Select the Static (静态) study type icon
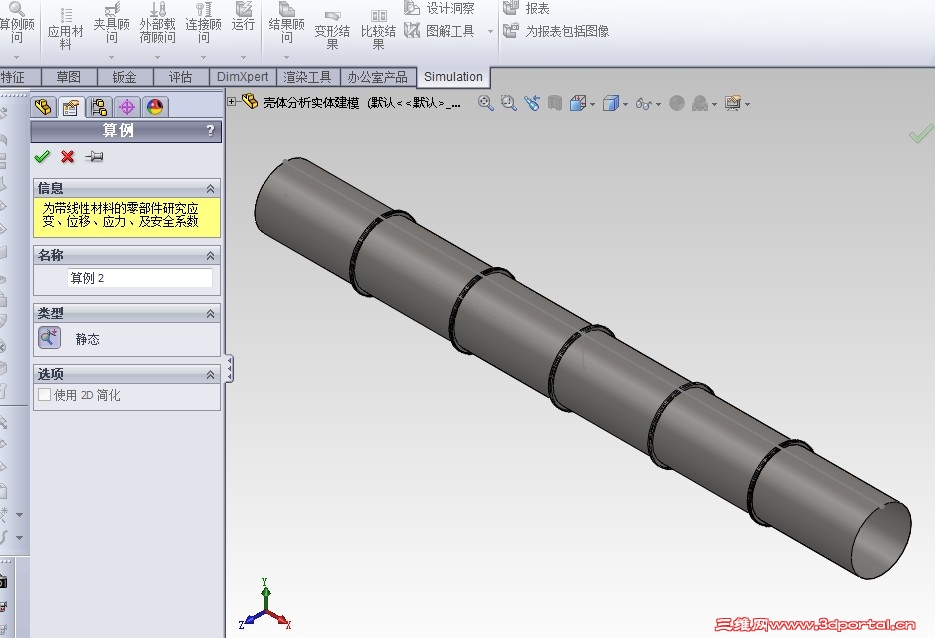935x638 pixels. 49,337
